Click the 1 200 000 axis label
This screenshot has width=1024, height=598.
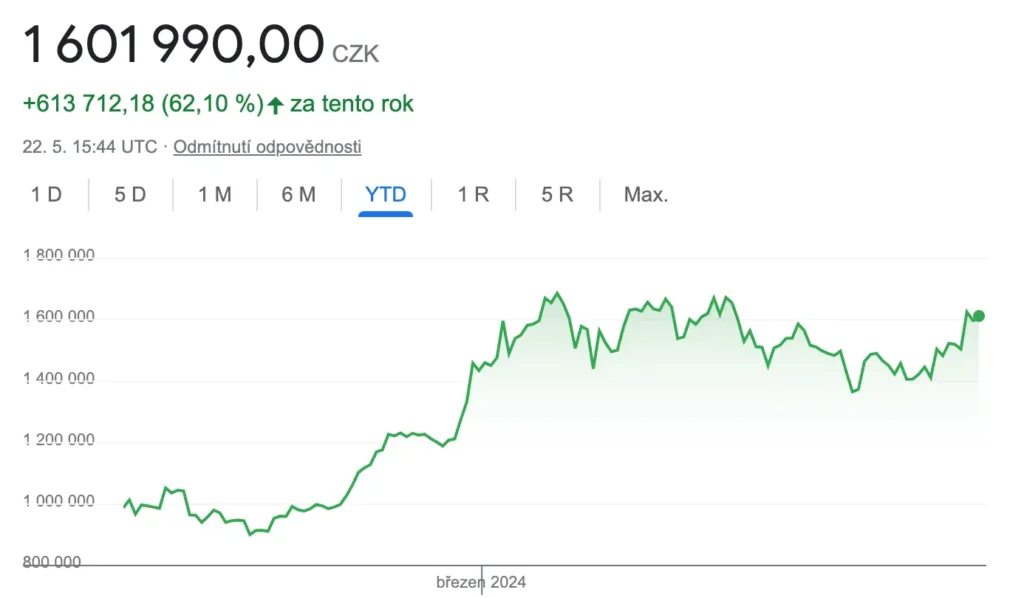pyautogui.click(x=59, y=440)
